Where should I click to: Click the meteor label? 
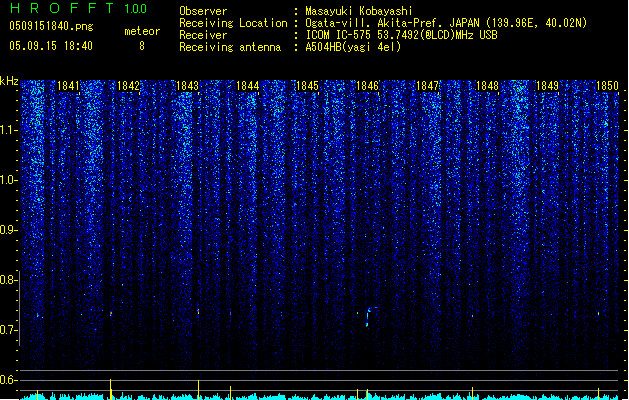click(x=142, y=31)
